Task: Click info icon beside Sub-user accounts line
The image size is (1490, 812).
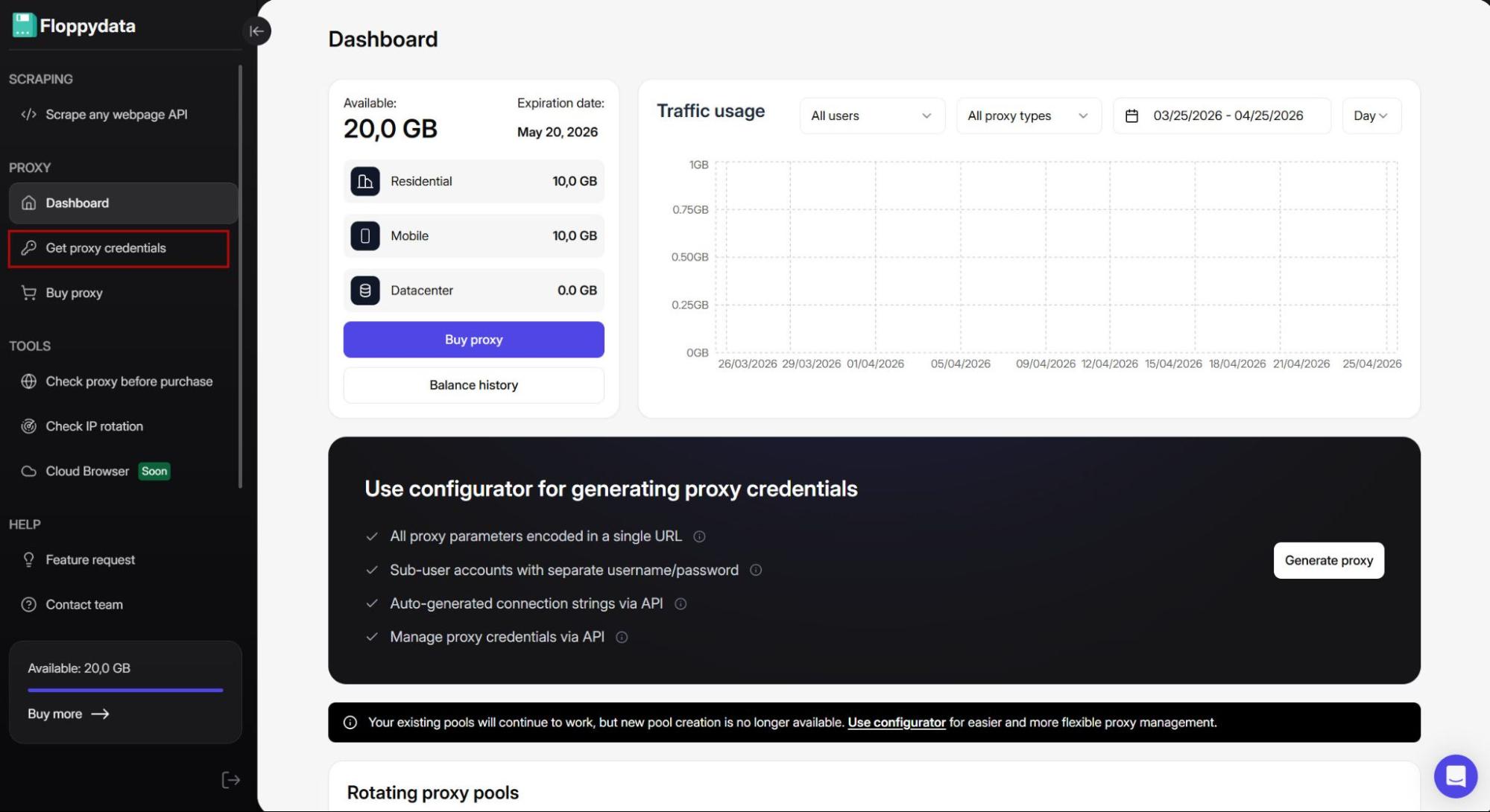Action: click(x=755, y=570)
